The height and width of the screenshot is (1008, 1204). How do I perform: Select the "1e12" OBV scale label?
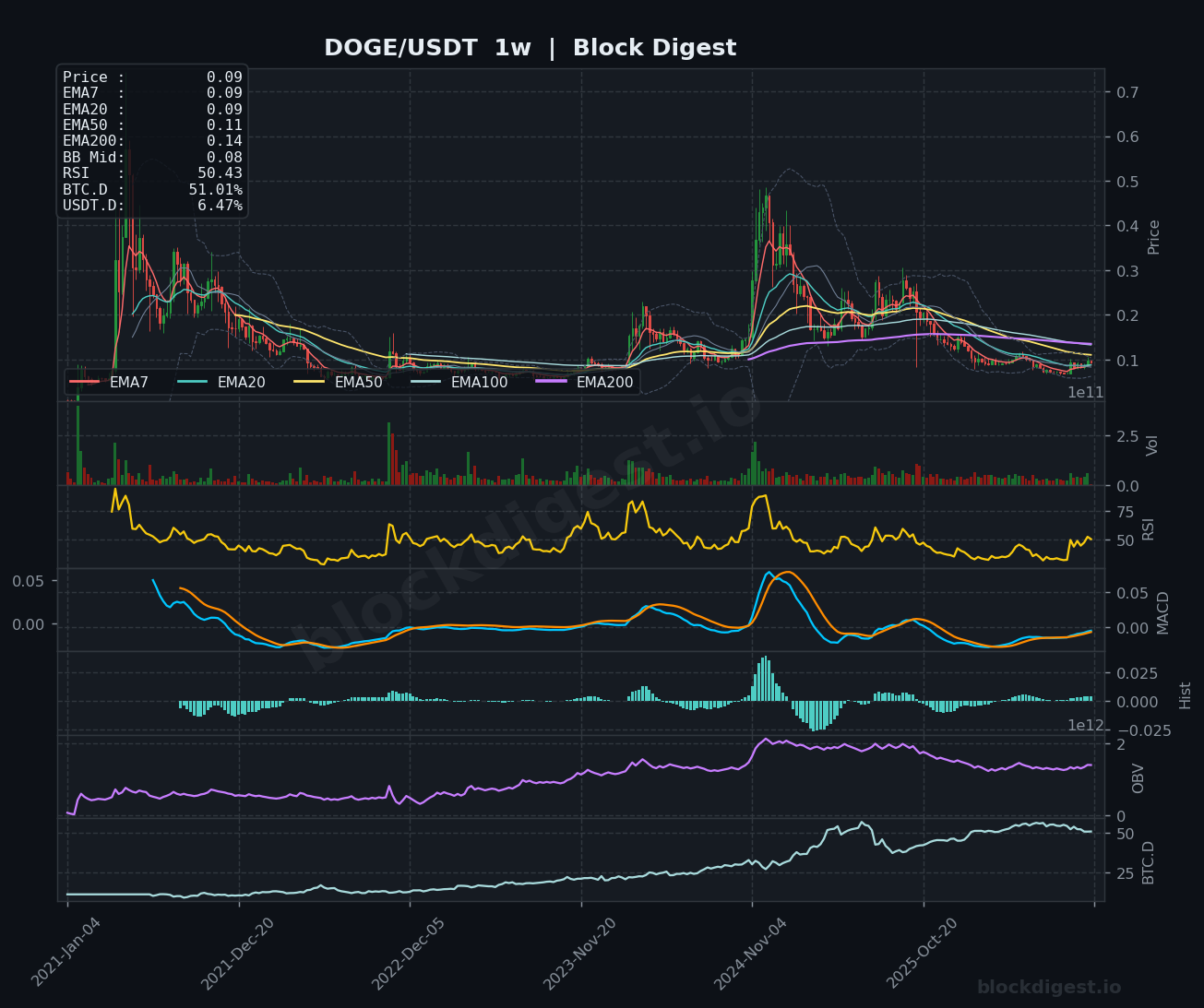click(1086, 726)
